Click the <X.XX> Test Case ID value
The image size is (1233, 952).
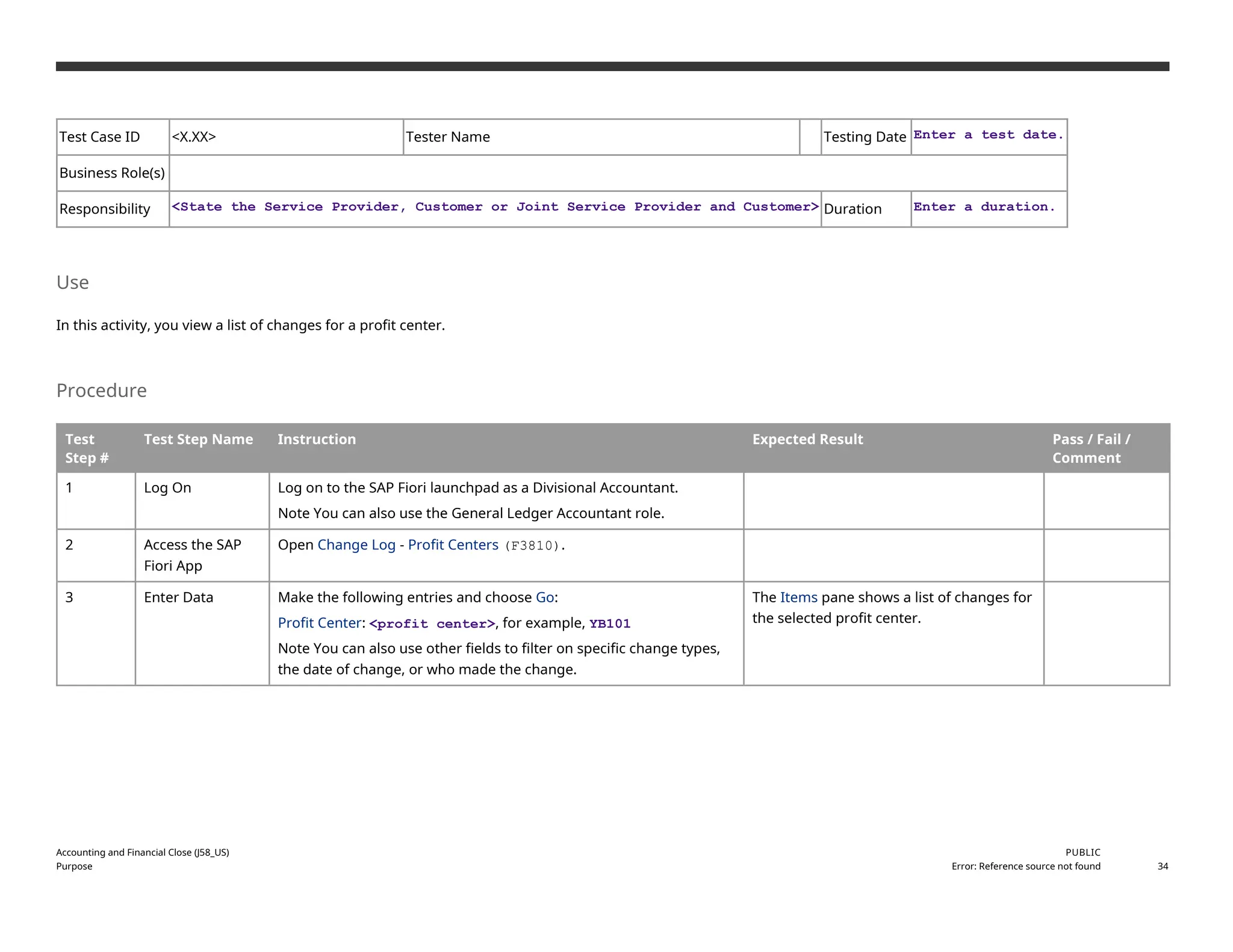pyautogui.click(x=194, y=137)
